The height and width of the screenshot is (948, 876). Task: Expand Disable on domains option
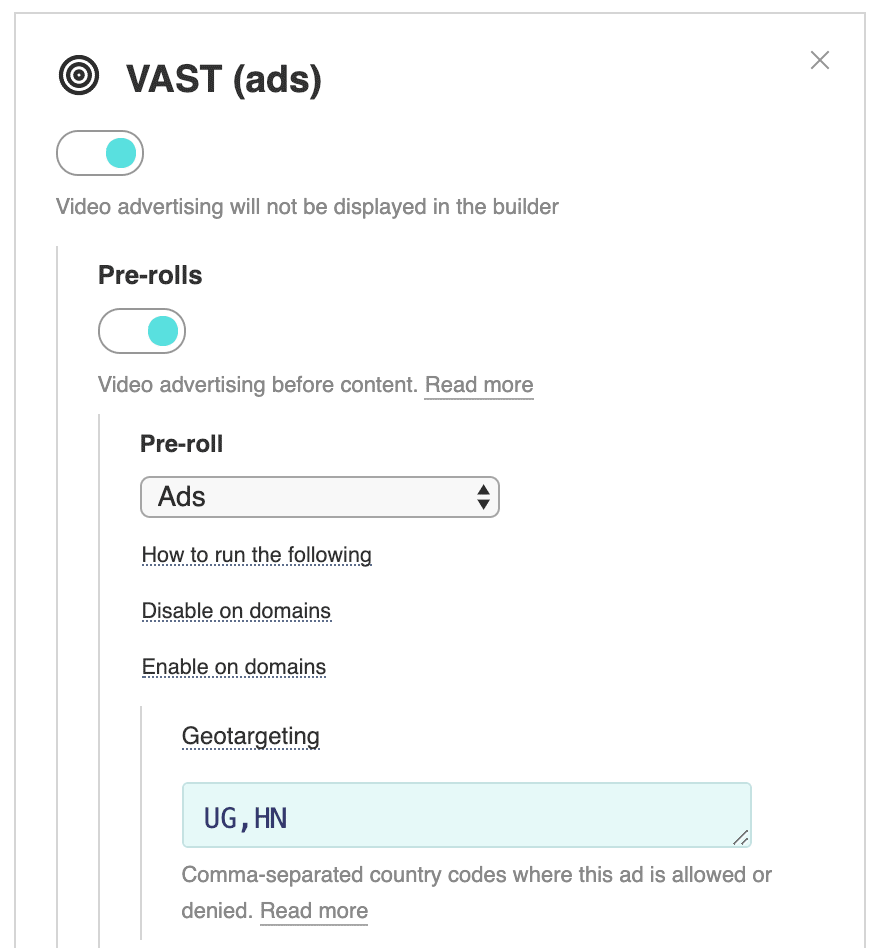click(x=236, y=611)
